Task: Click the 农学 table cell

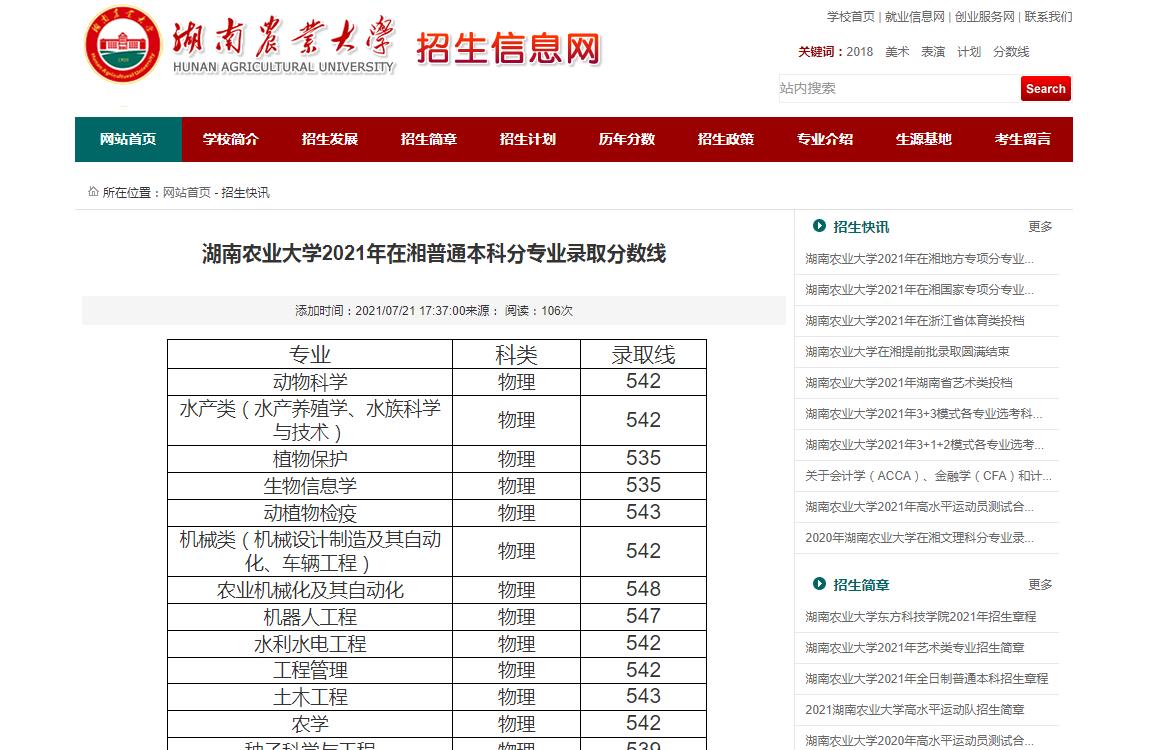Action: [310, 724]
